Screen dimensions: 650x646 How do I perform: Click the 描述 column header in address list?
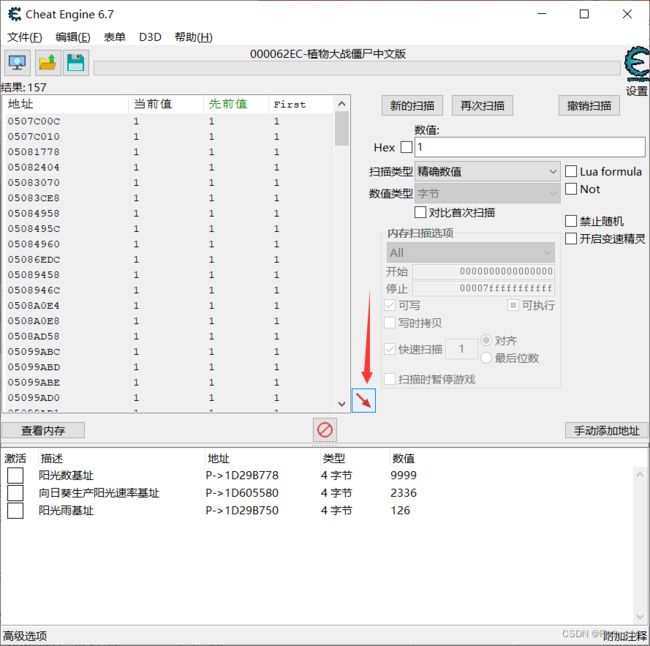coord(52,458)
